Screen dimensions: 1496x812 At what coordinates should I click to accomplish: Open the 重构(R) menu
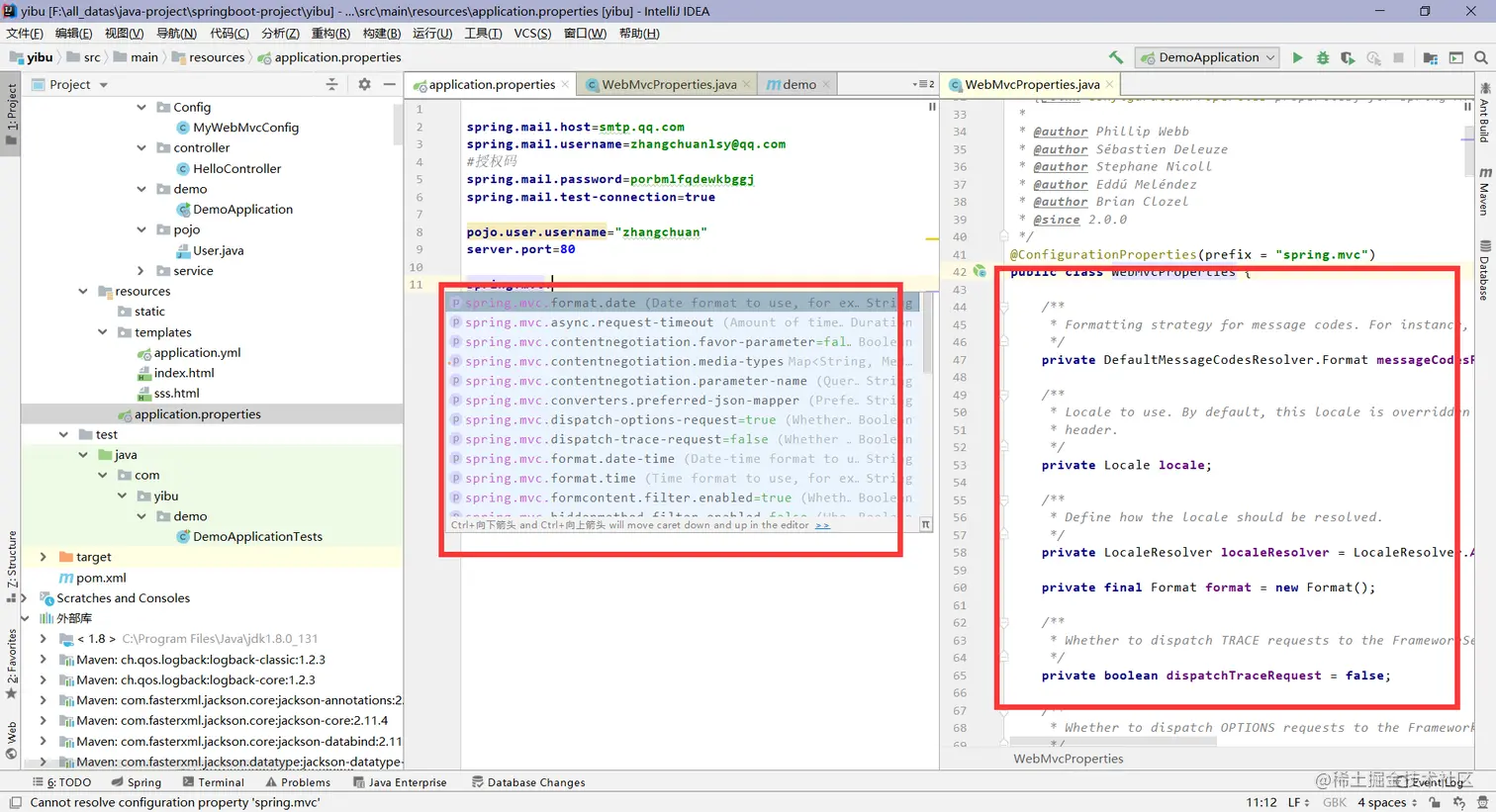coord(330,33)
